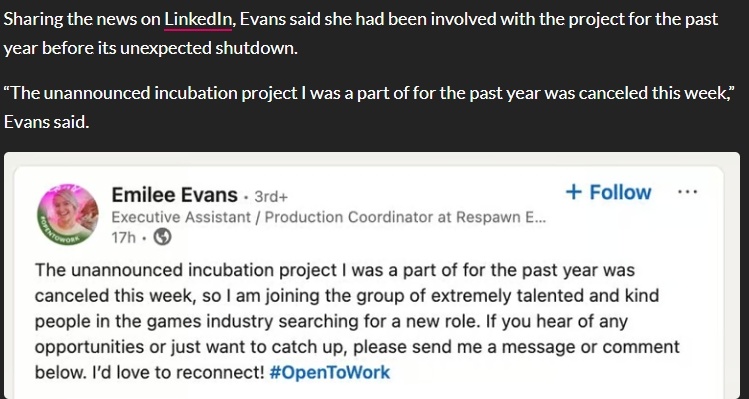
Task: Click the 17h post timestamp
Action: pyautogui.click(x=124, y=237)
